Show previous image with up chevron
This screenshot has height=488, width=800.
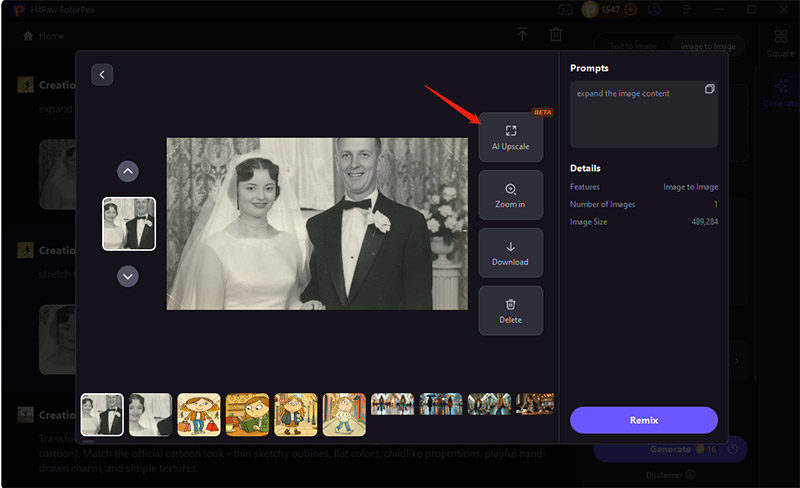point(128,171)
